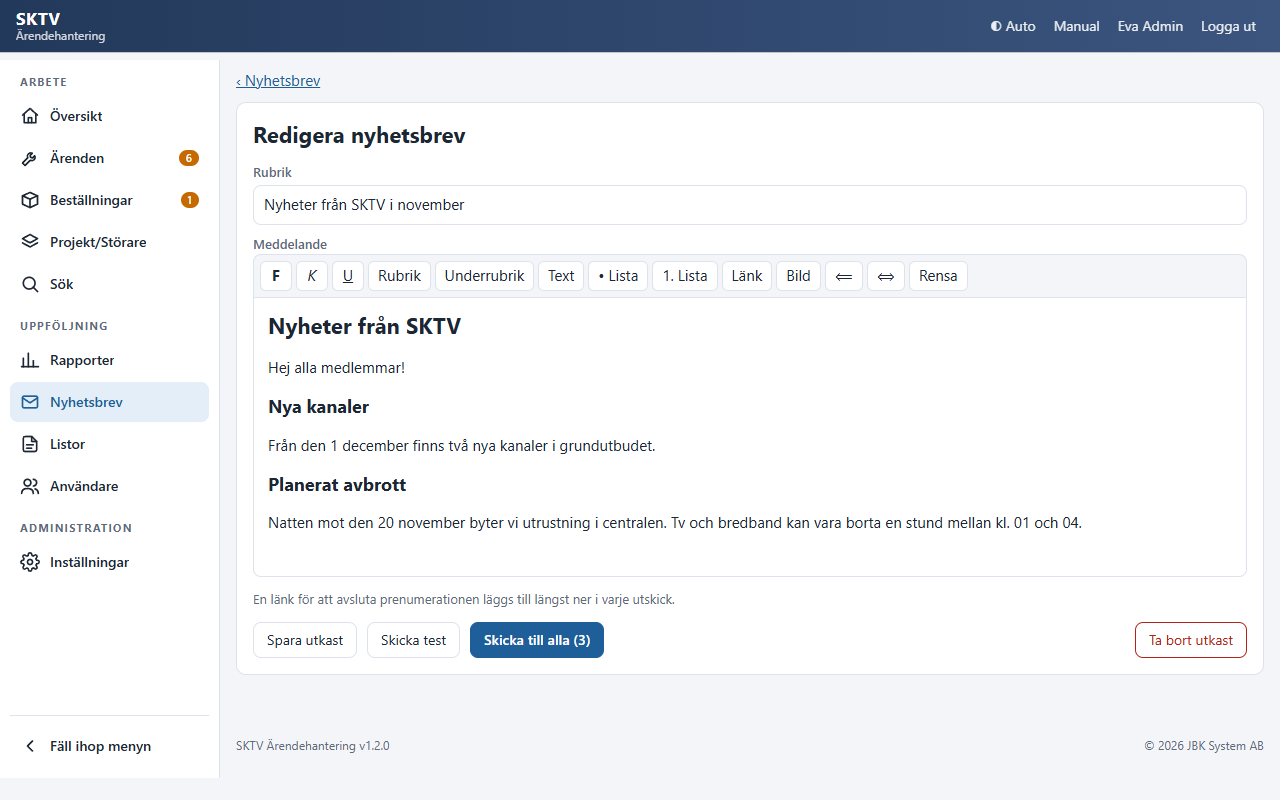Set paragraph as Rubrik heading
The image size is (1280, 800).
pyautogui.click(x=399, y=276)
